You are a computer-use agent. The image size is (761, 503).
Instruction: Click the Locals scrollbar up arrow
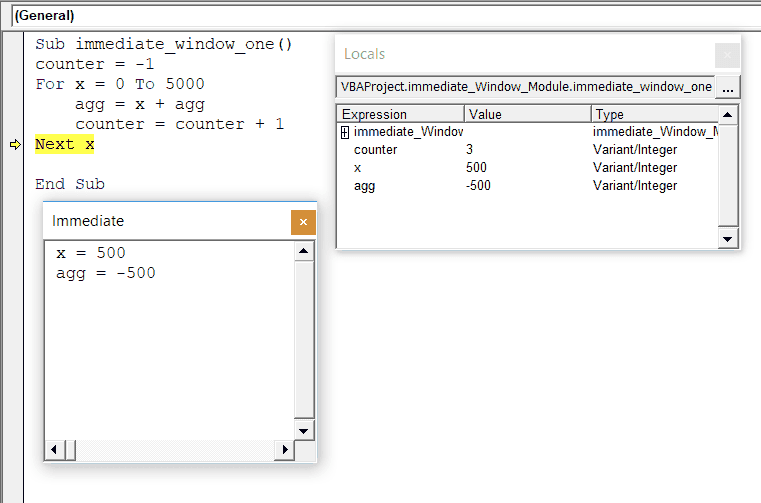(x=728, y=115)
